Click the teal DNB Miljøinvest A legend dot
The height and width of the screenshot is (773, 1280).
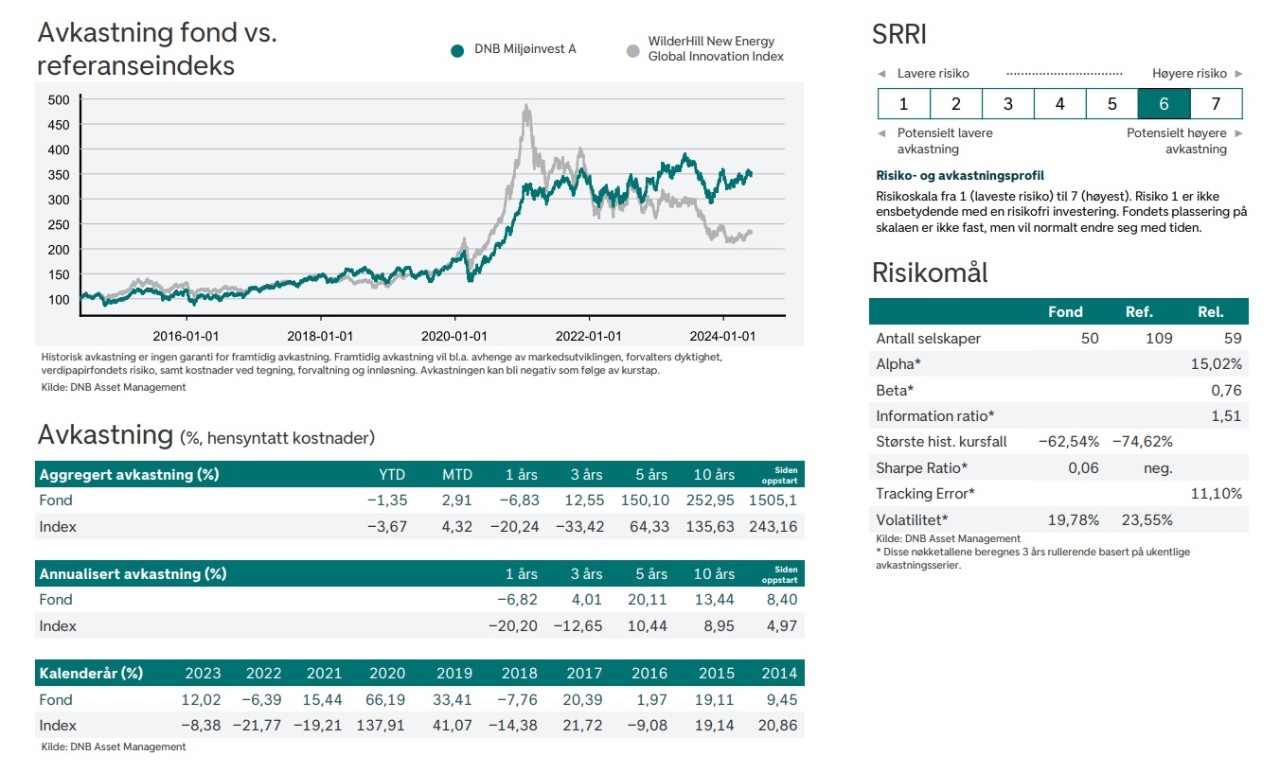coord(457,50)
